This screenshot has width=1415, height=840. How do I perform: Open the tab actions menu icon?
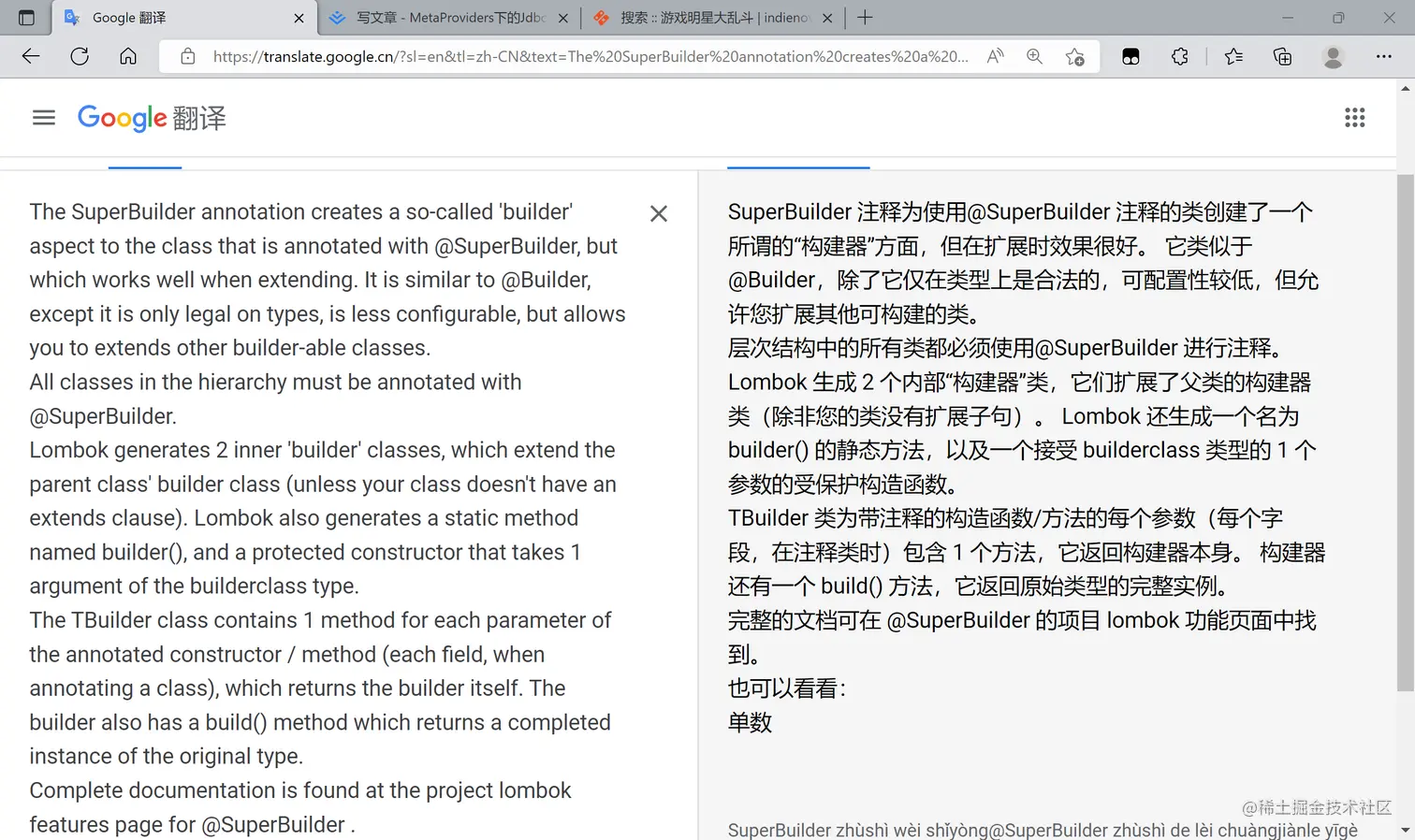(x=26, y=18)
